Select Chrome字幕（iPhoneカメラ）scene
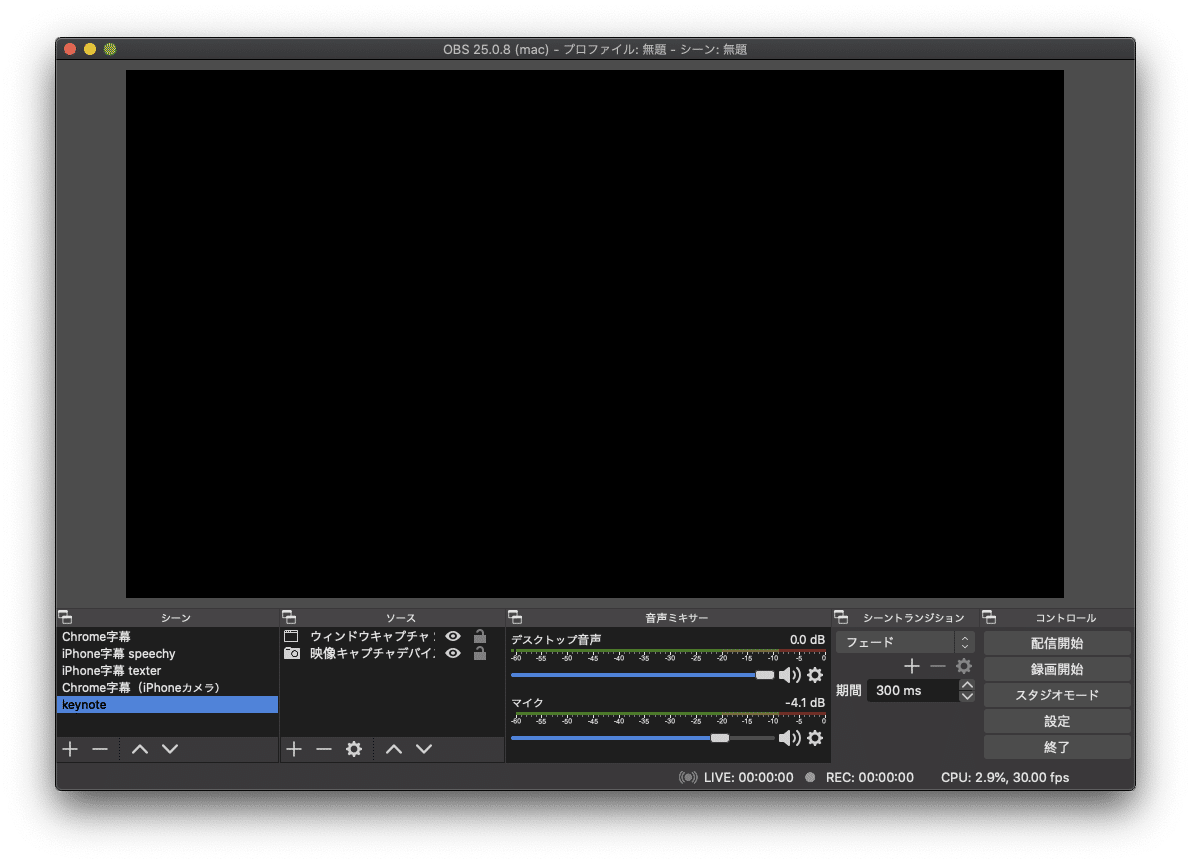The image size is (1191, 864). pos(168,688)
